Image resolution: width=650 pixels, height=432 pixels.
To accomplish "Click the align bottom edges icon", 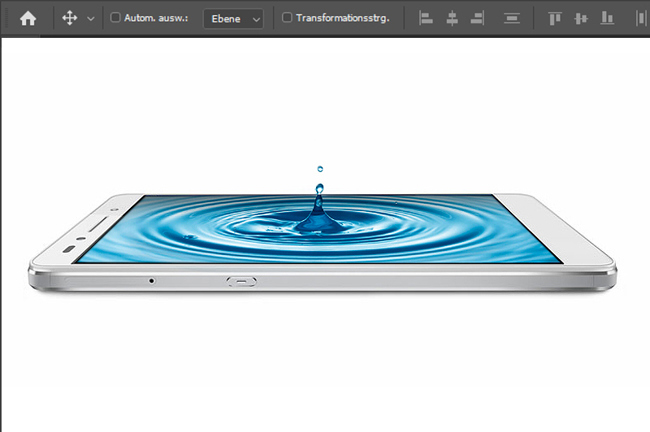I will pyautogui.click(x=606, y=18).
